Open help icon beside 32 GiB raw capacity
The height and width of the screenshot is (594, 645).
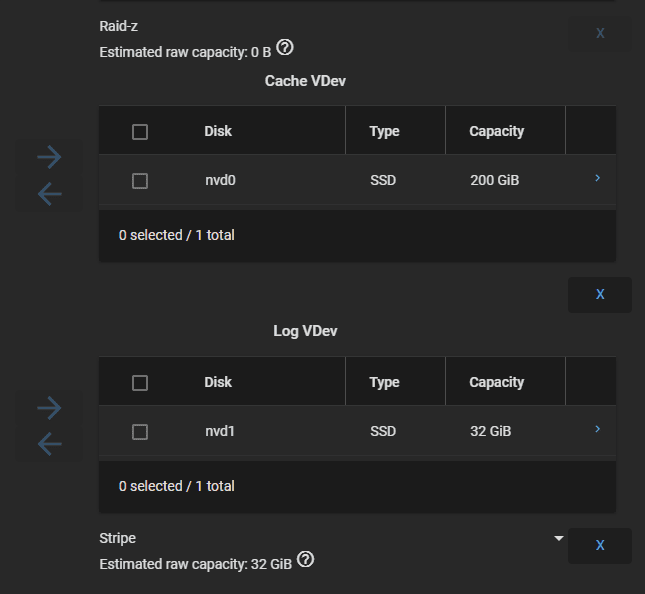click(305, 559)
